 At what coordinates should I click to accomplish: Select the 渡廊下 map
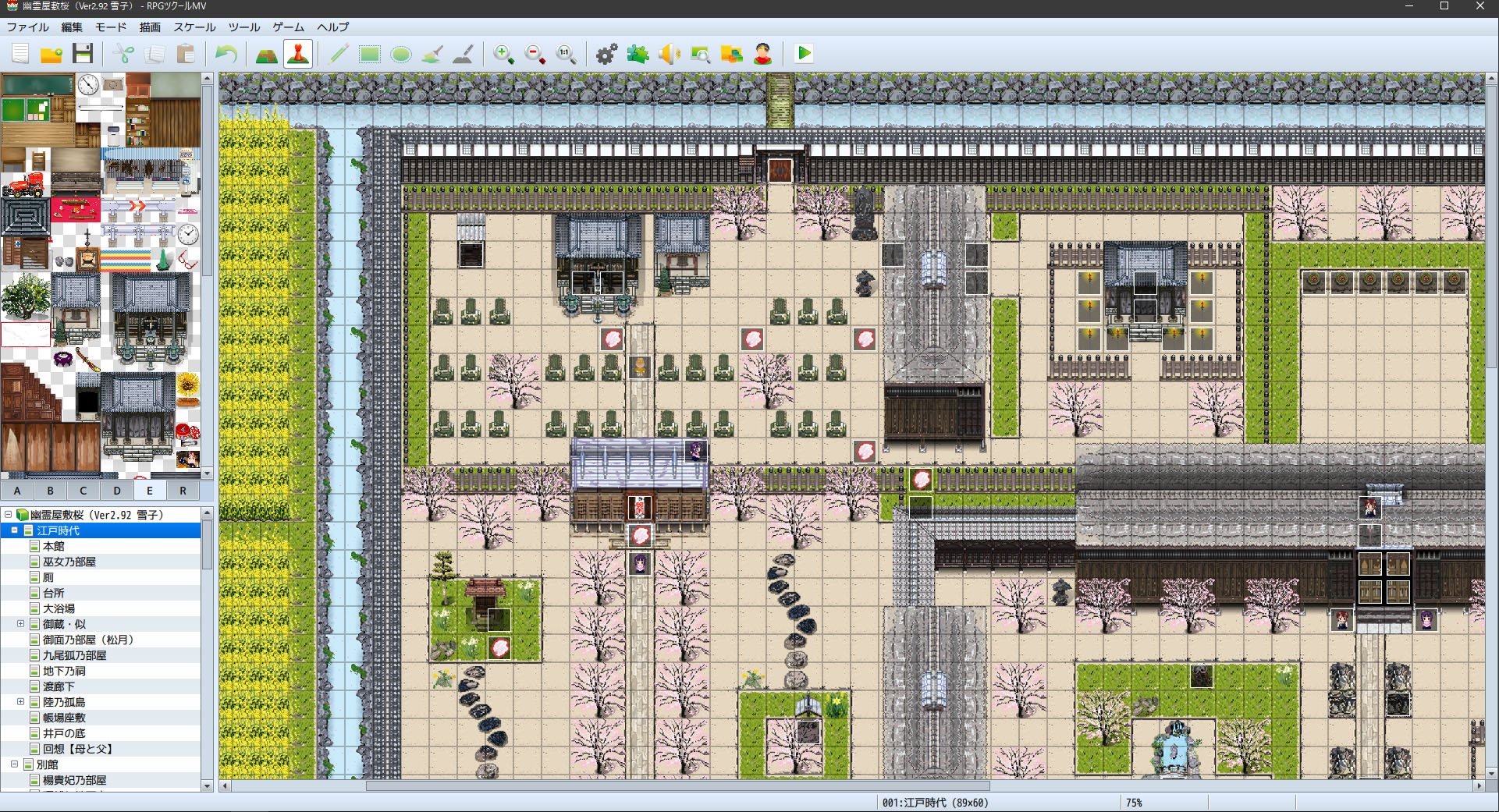(x=59, y=686)
